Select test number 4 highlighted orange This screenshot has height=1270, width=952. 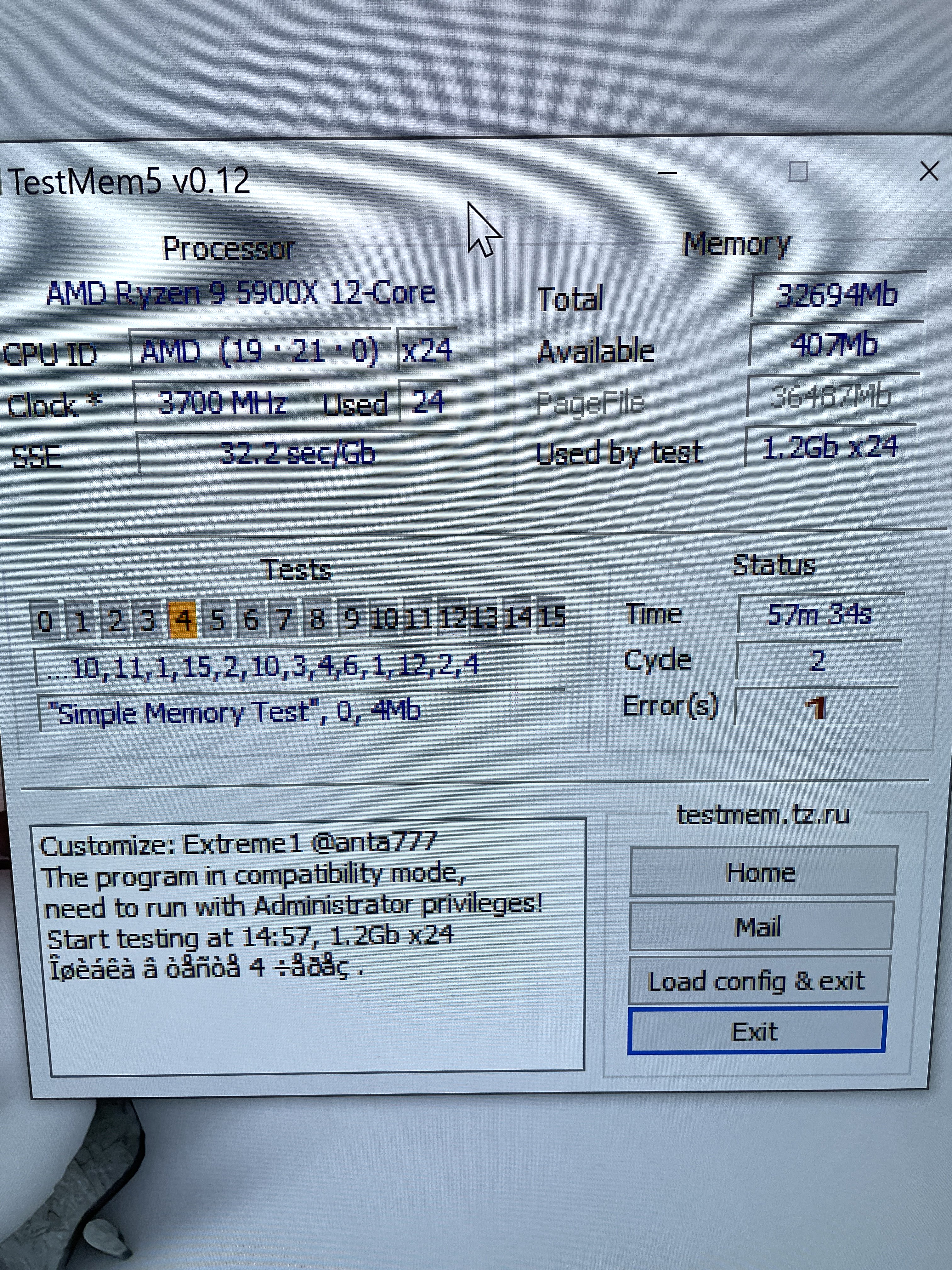point(183,621)
